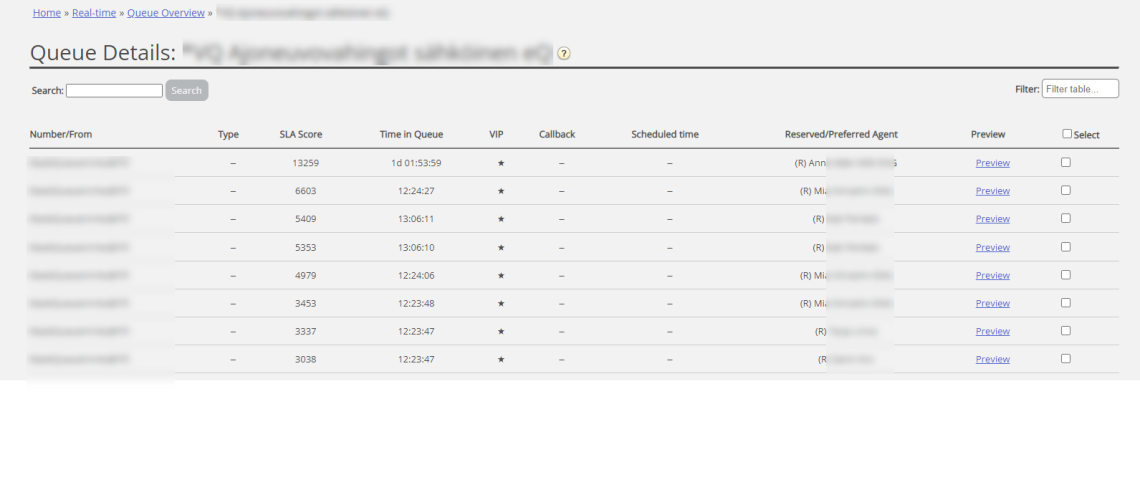Open Preview link for SLA score 5409
The width and height of the screenshot is (1140, 500).
pos(992,219)
